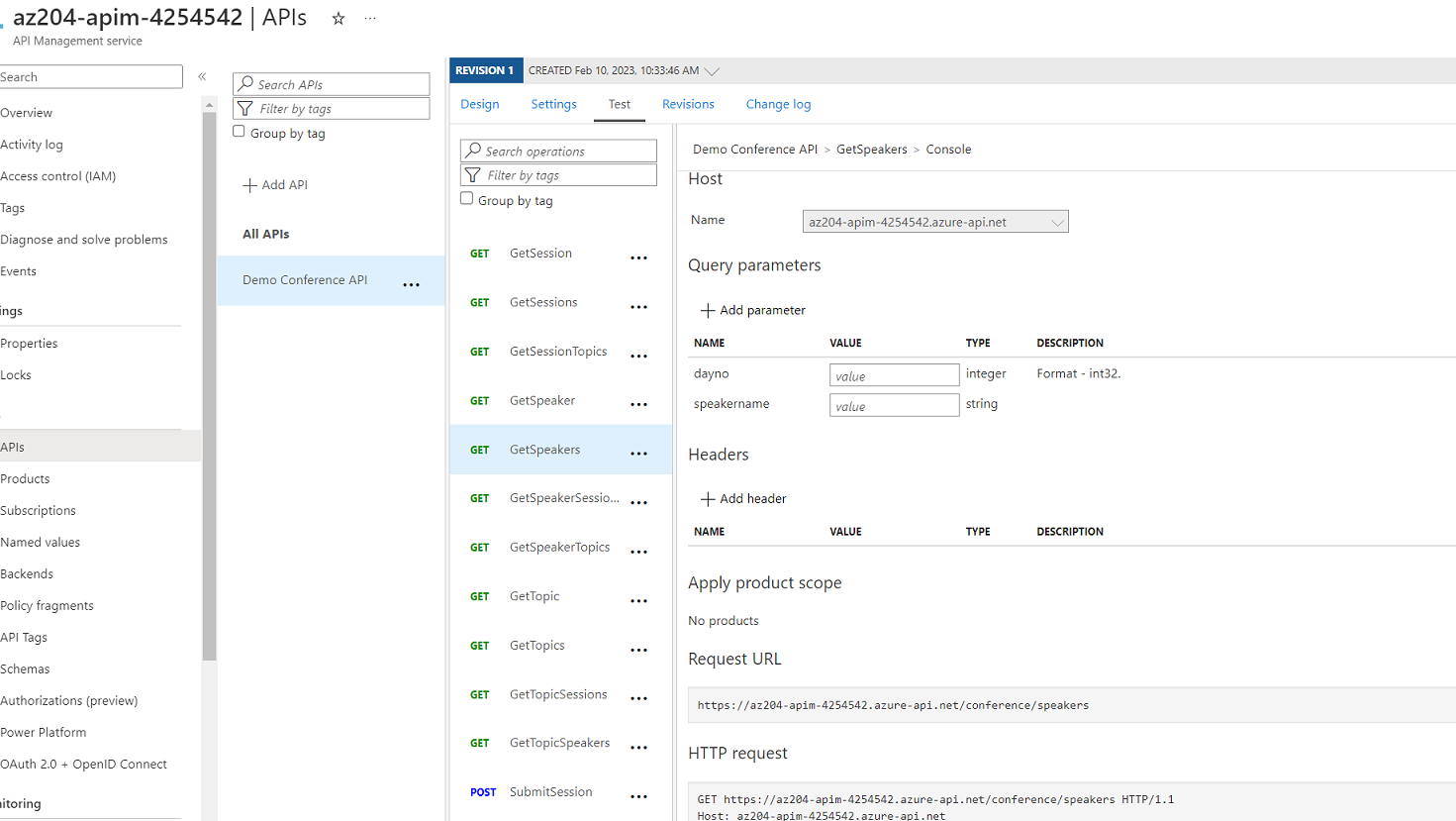Select the SubmitSession POST operation
The image size is (1456, 821).
[x=550, y=792]
